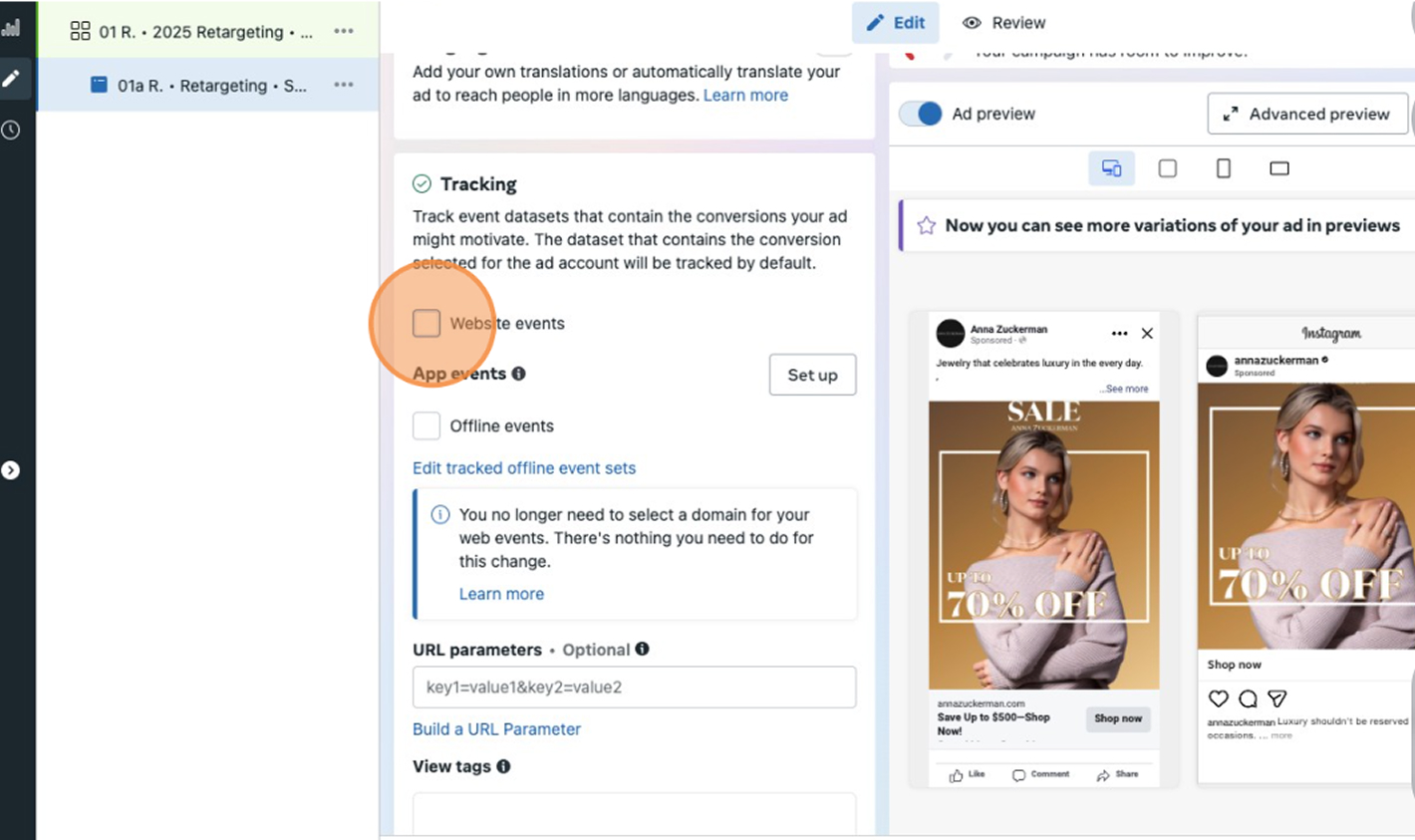Click the URL parameters input field
The width and height of the screenshot is (1415, 840).
click(634, 687)
